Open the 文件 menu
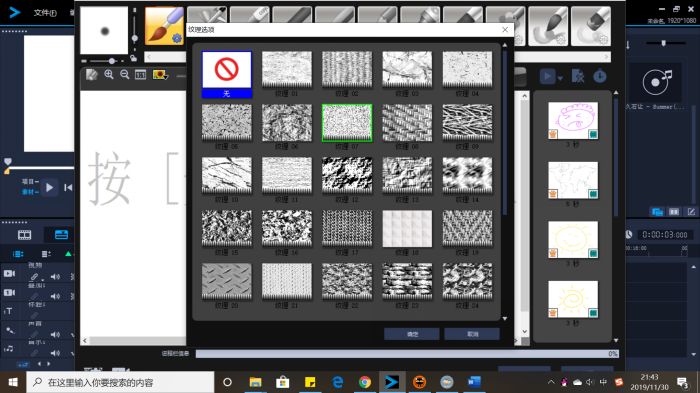700x393 pixels. 45,13
